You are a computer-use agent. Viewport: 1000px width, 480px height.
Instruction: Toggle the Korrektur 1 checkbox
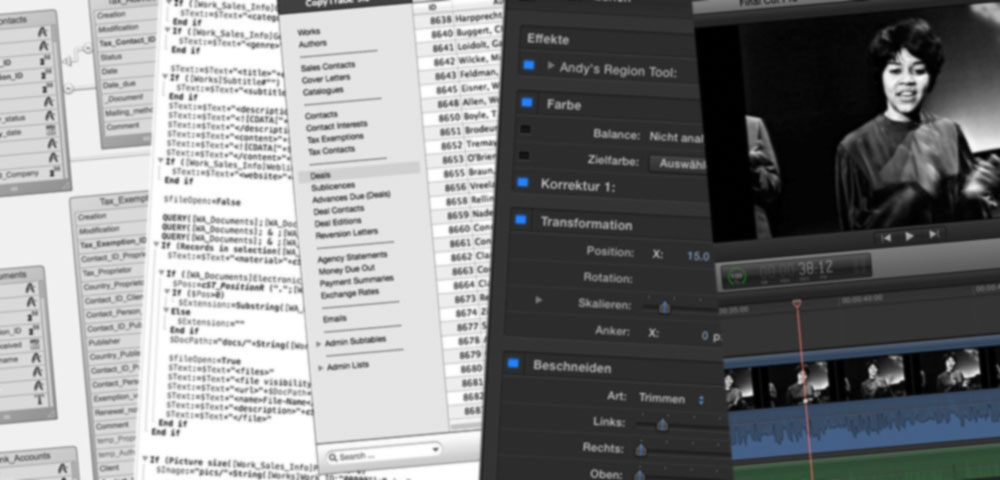(523, 182)
